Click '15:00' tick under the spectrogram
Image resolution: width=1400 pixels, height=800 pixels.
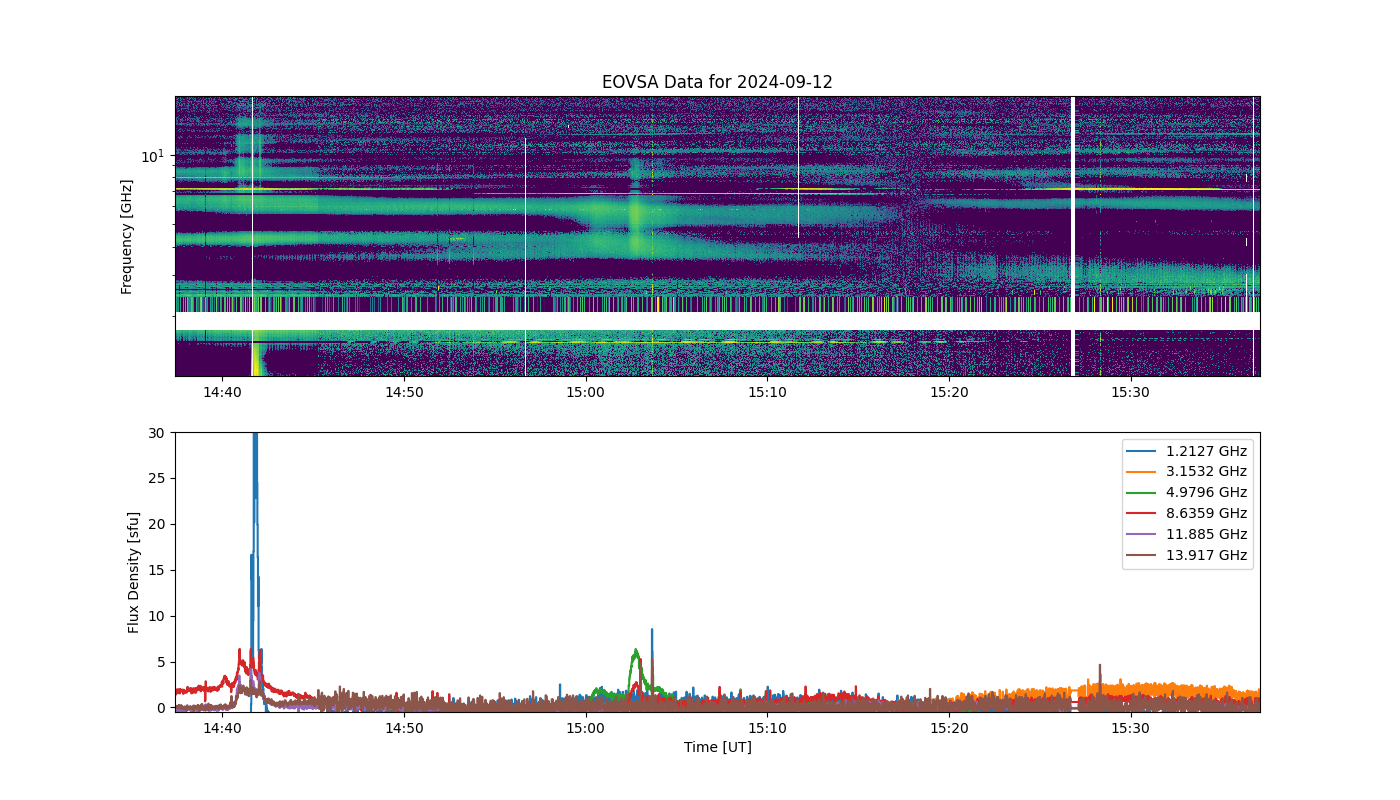click(x=585, y=393)
